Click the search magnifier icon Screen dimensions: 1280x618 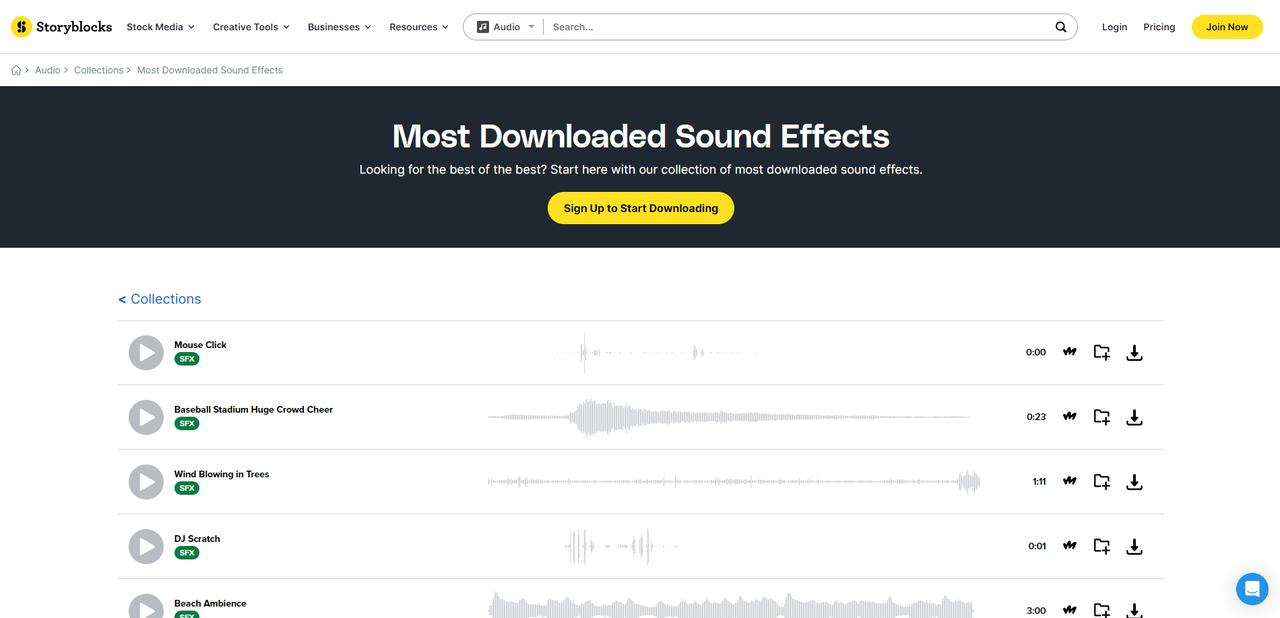1061,27
